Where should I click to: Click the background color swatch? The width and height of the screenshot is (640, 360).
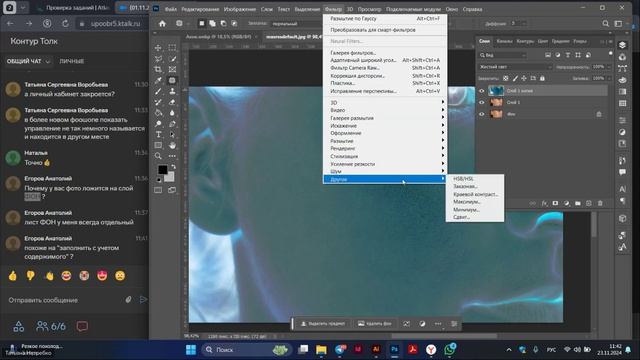click(x=170, y=177)
